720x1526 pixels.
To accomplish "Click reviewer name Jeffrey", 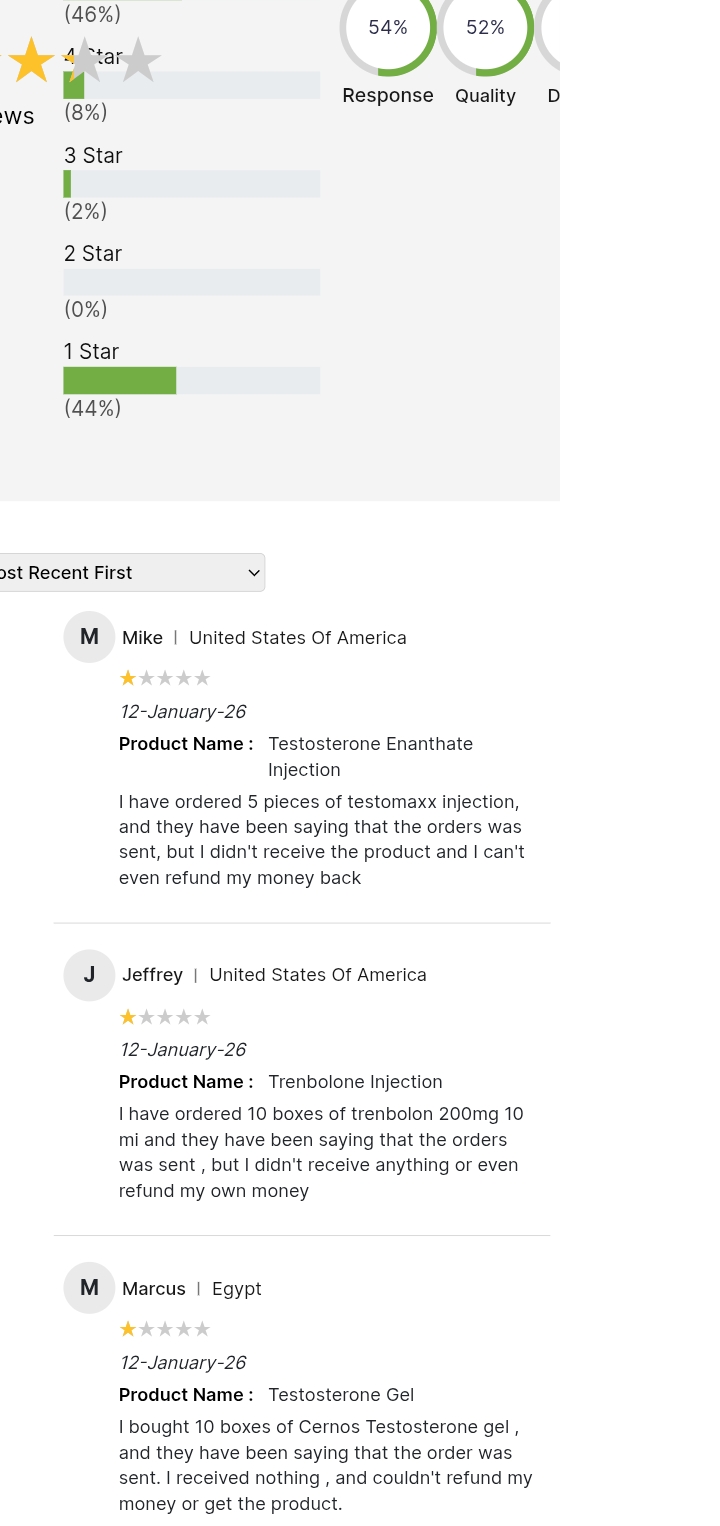I will (x=152, y=975).
